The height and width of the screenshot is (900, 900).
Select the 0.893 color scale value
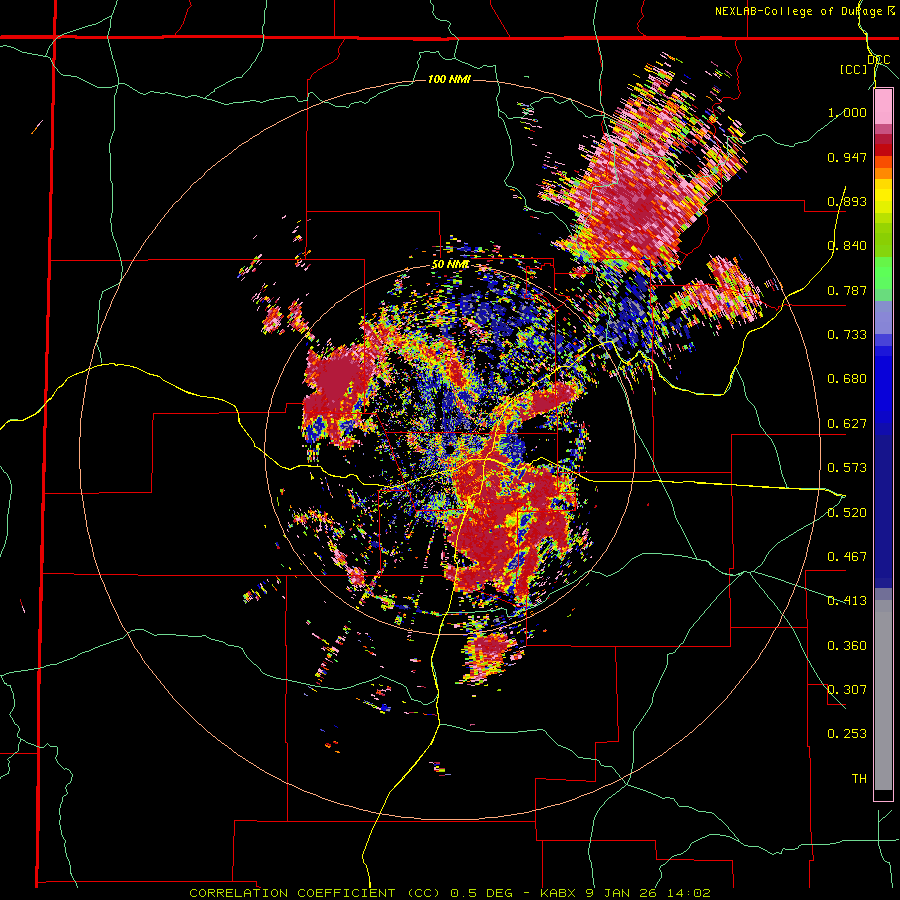[847, 201]
